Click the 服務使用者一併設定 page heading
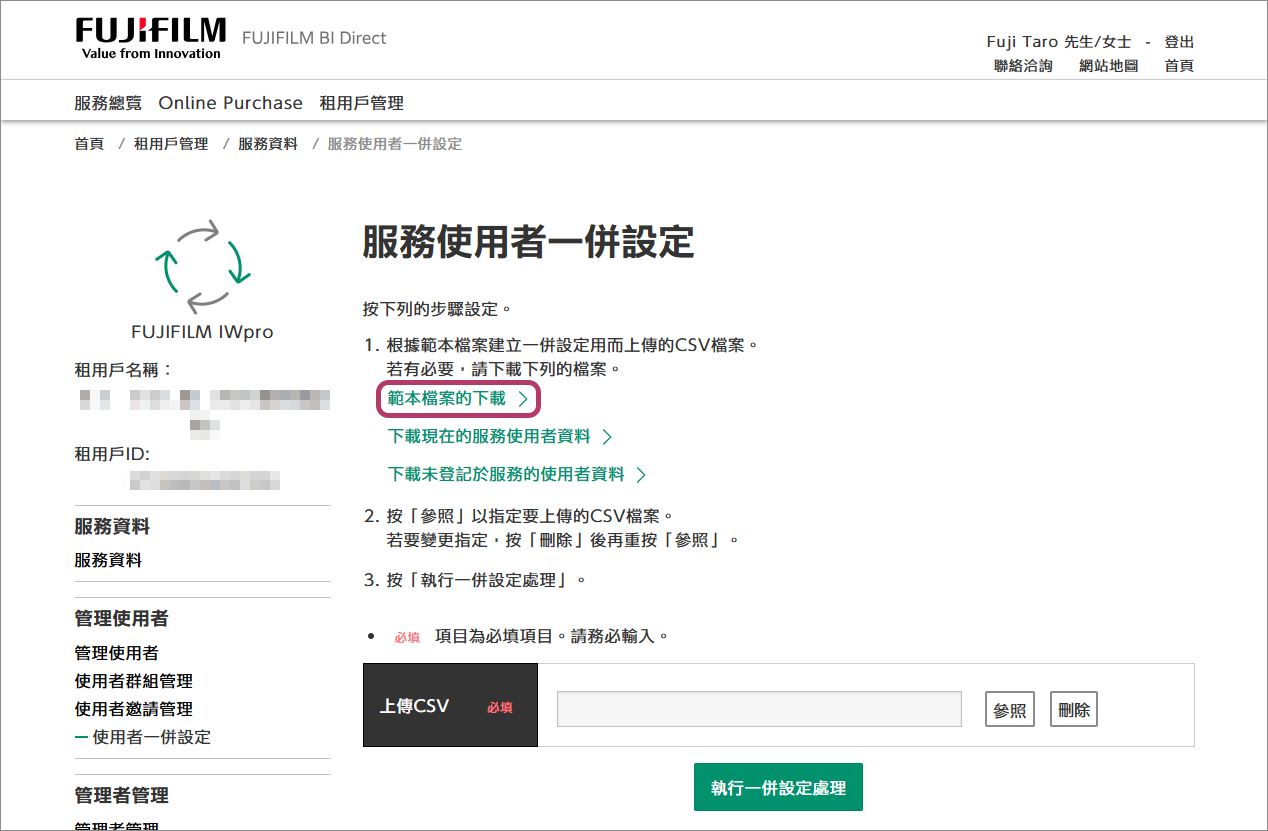This screenshot has width=1268, height=831. tap(528, 242)
